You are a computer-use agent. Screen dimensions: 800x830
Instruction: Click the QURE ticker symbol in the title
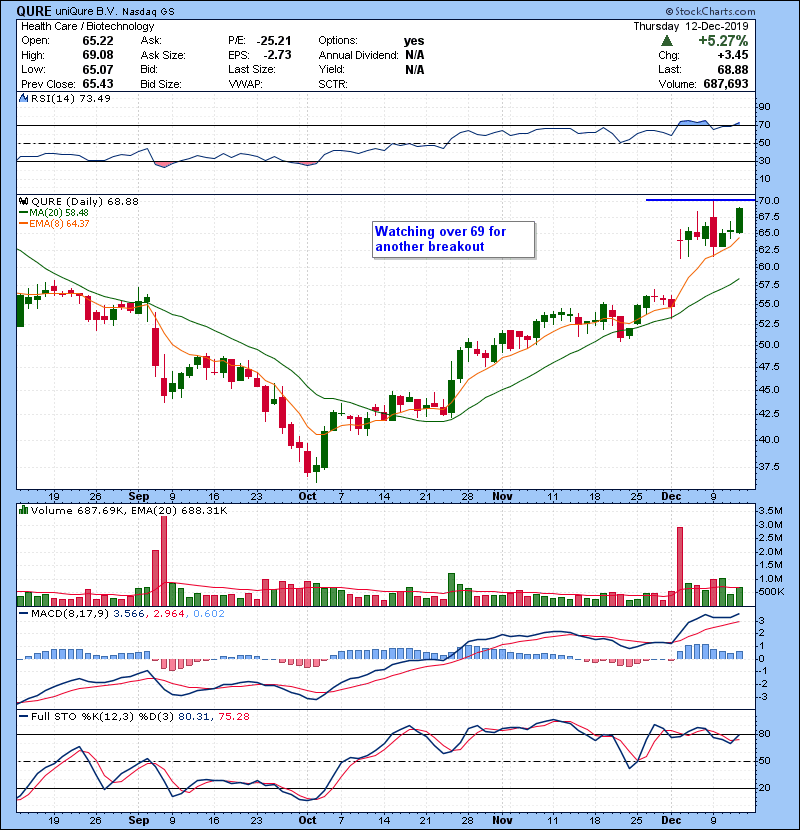(x=34, y=11)
